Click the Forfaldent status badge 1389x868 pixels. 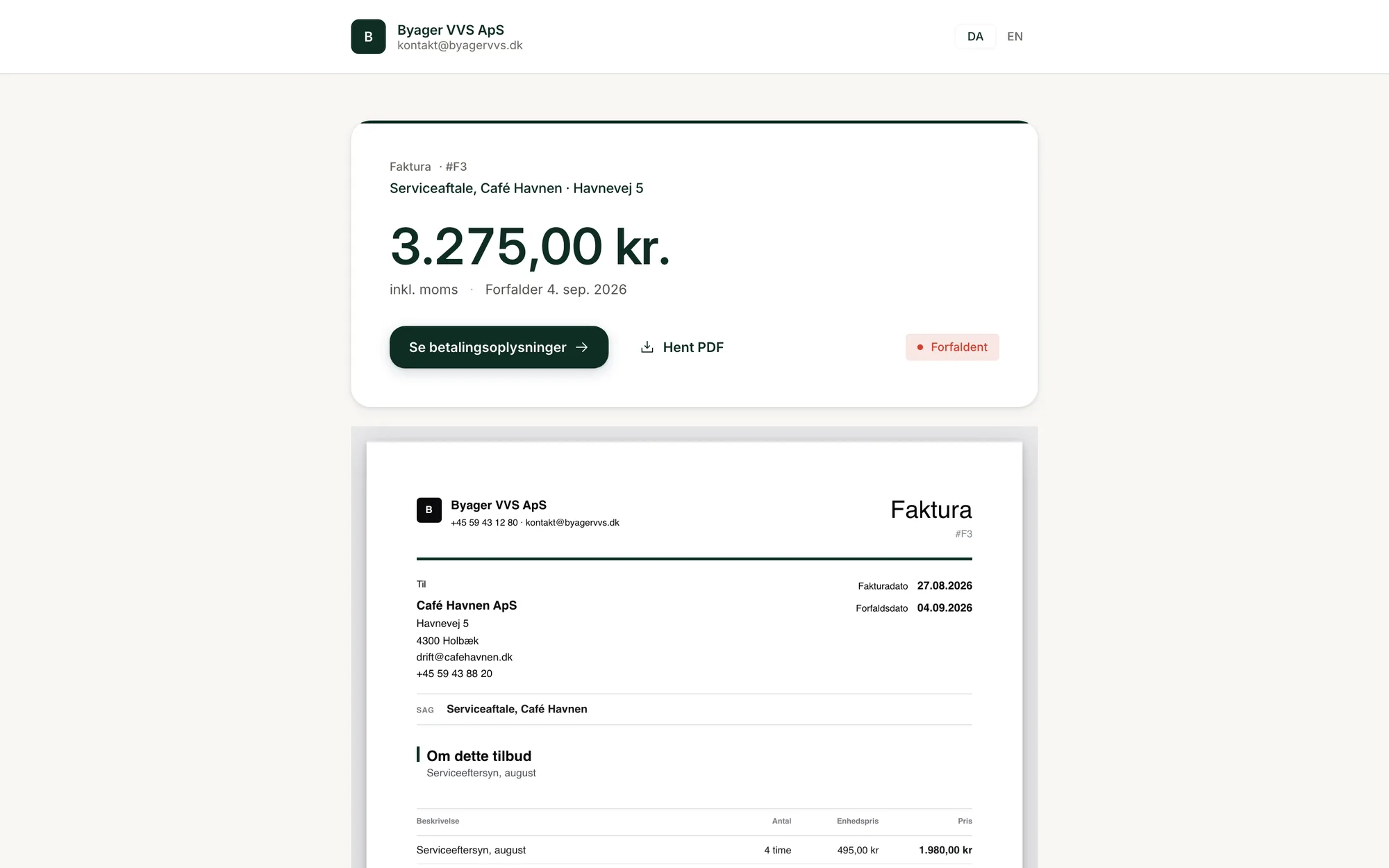click(x=952, y=347)
